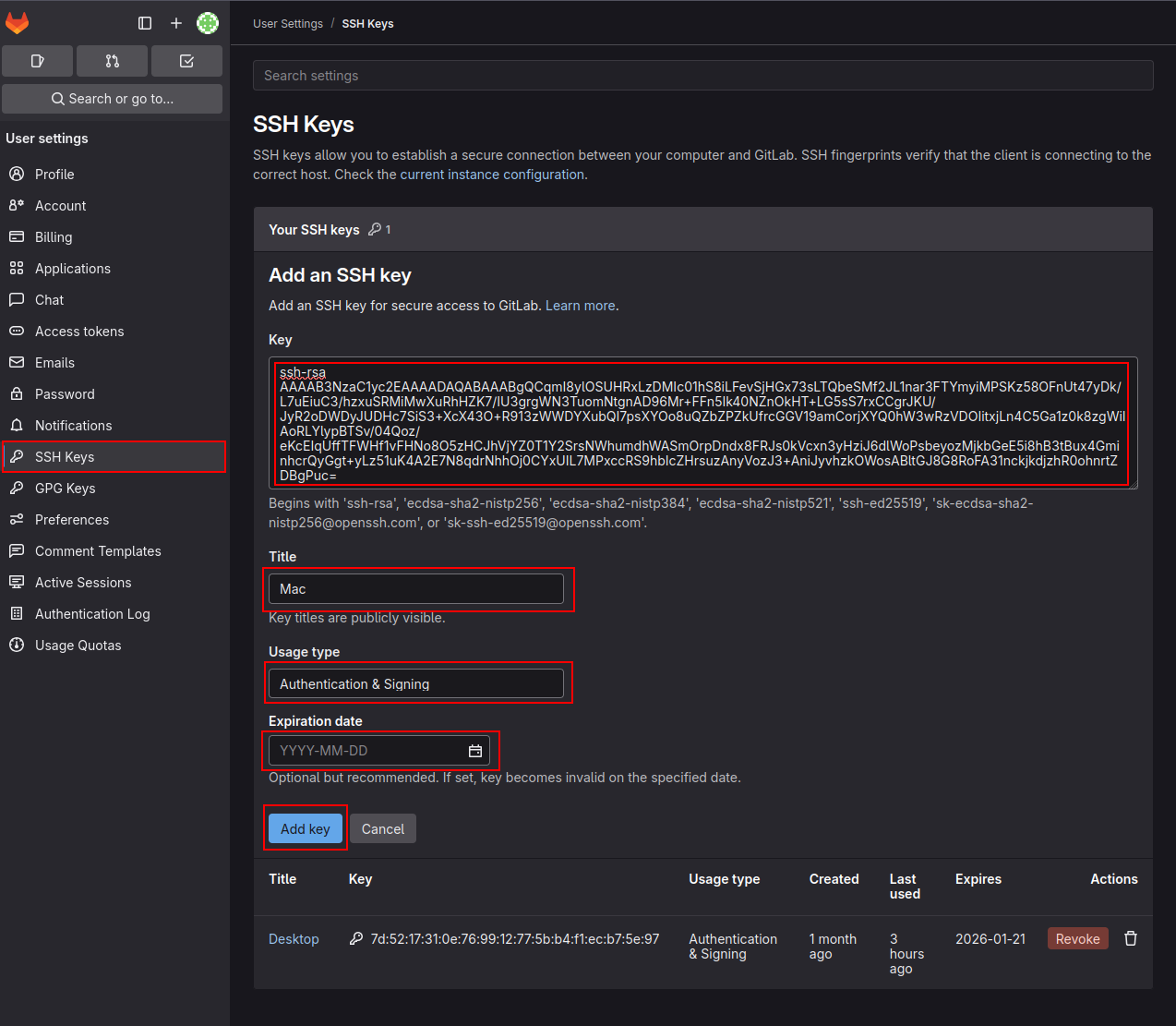This screenshot has width=1176, height=1026.
Task: Click the Expiration date input field
Action: click(x=379, y=751)
